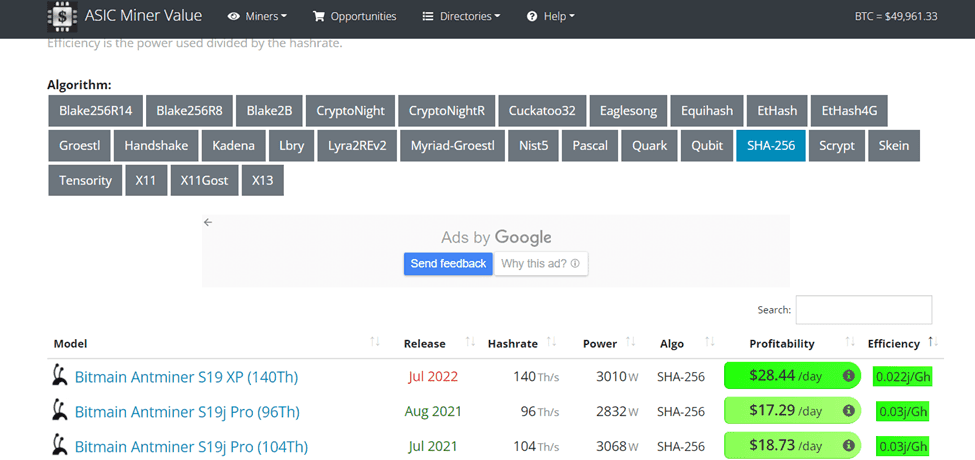Focus the Search input field
This screenshot has width=975, height=460.
click(864, 310)
